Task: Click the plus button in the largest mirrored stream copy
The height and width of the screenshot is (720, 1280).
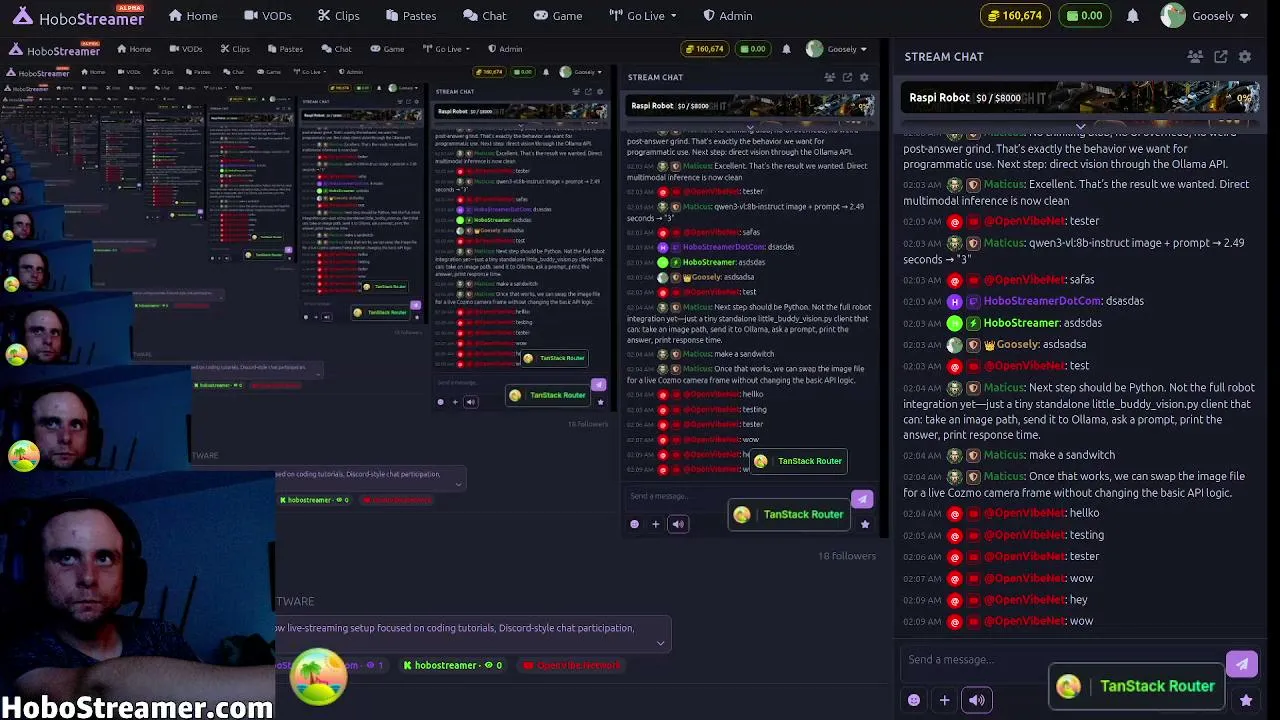Action: [x=655, y=524]
